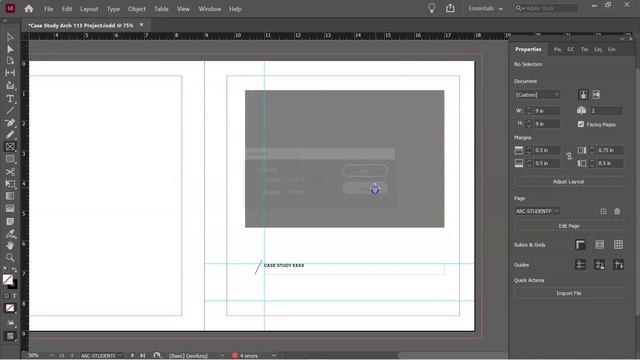Choose the Pencil tool
Screen dimensions: 640x360
10,135
